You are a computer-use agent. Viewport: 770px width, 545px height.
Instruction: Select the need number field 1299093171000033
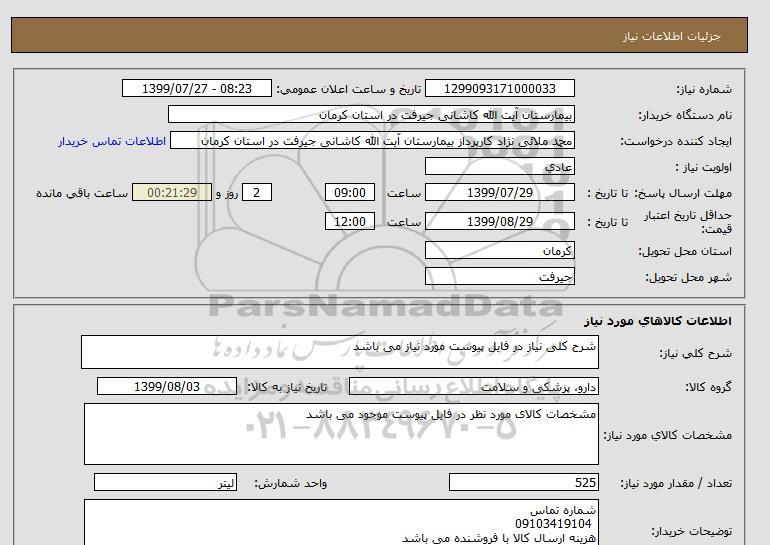pos(499,88)
